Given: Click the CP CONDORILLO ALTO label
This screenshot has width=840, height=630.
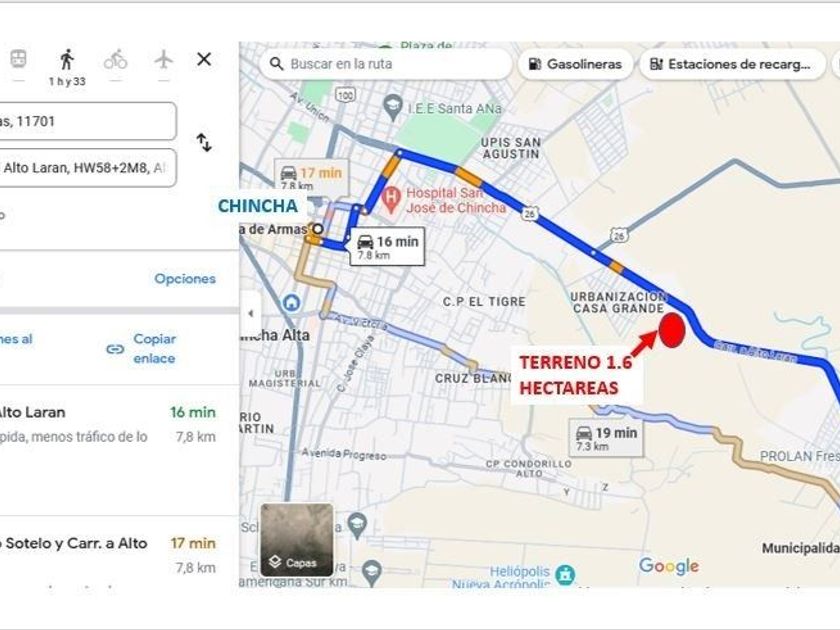Looking at the screenshot, I should point(529,468).
